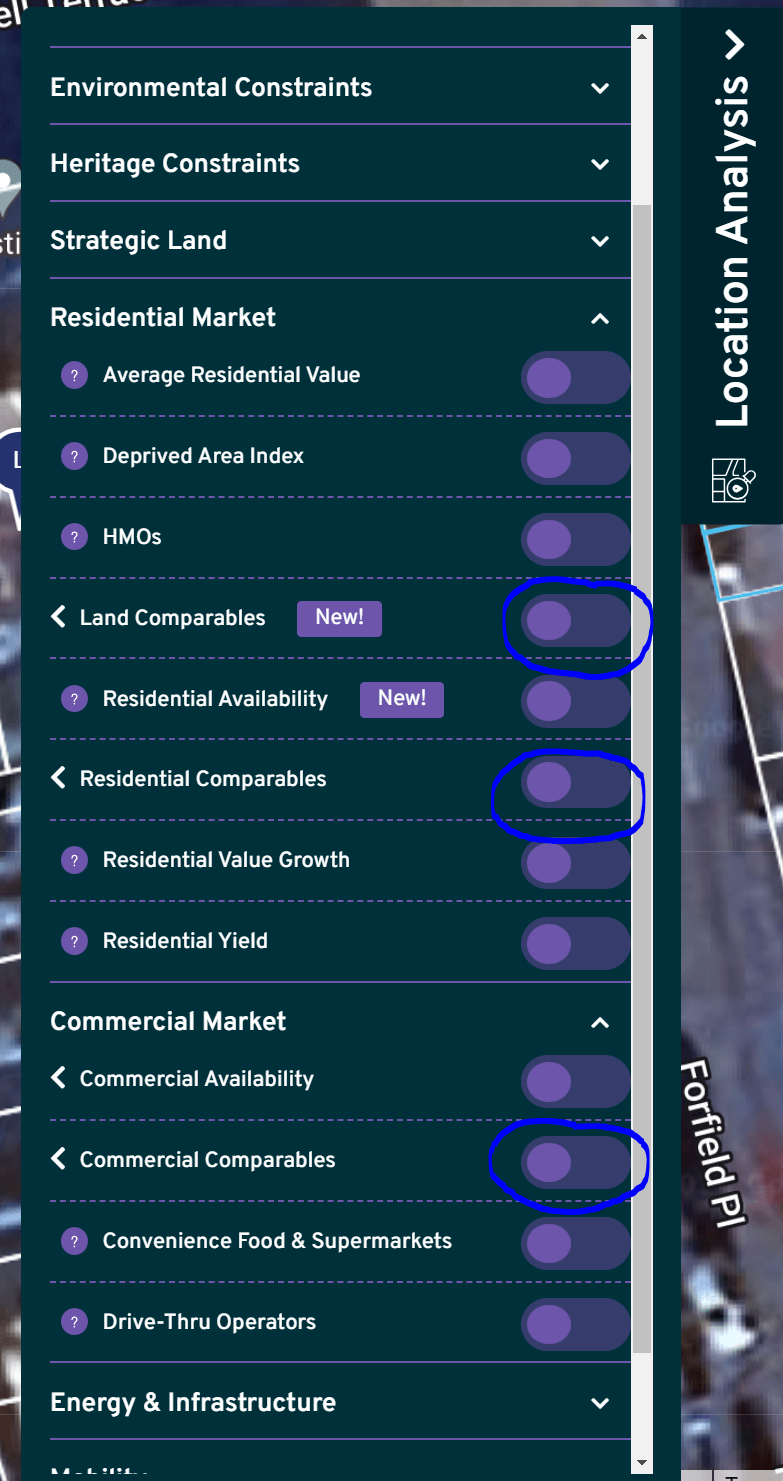
Task: Open help for Residential Yield
Action: tap(74, 942)
